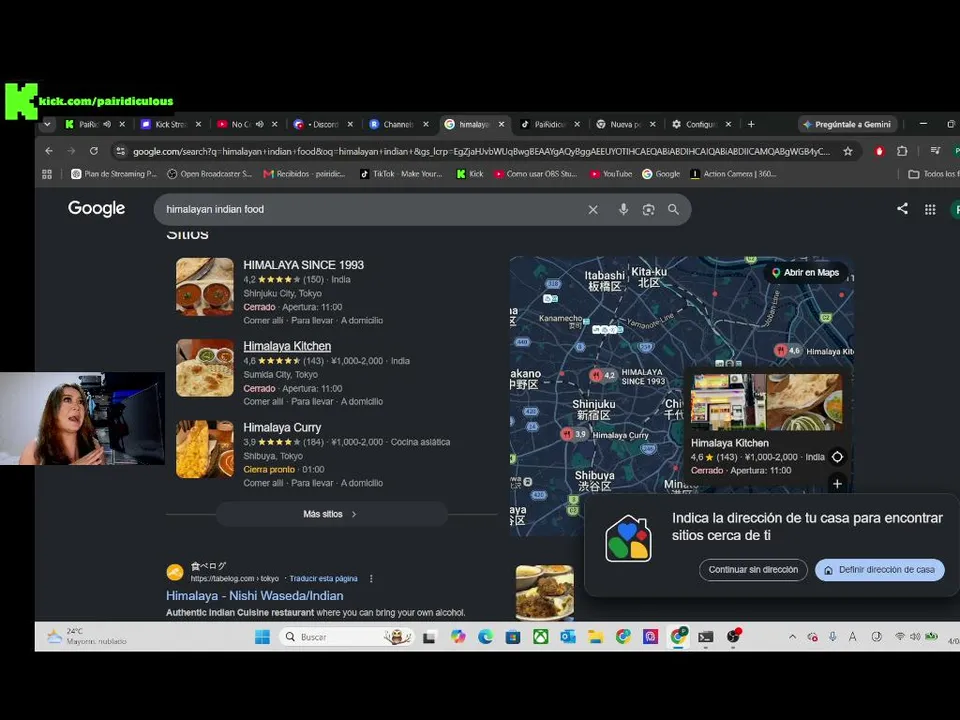View site information icon in address bar
Screen dimensions: 960x720
[x=121, y=151]
